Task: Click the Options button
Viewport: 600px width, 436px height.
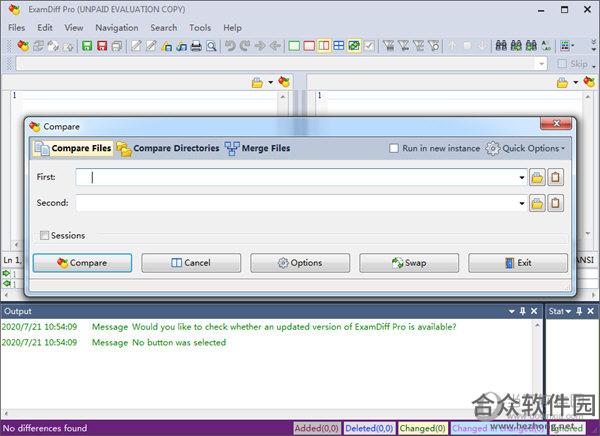Action: coord(300,263)
